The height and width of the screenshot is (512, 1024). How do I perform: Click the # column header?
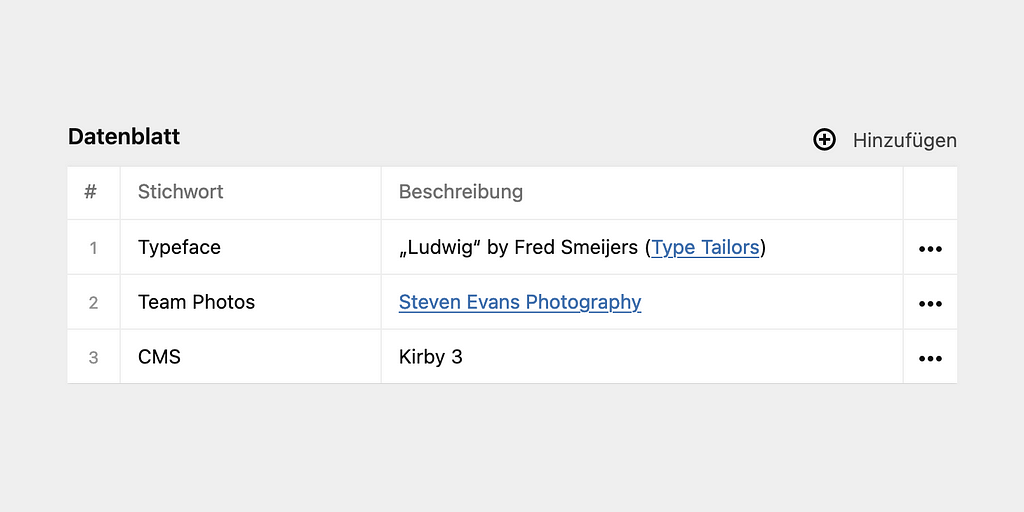pos(93,193)
